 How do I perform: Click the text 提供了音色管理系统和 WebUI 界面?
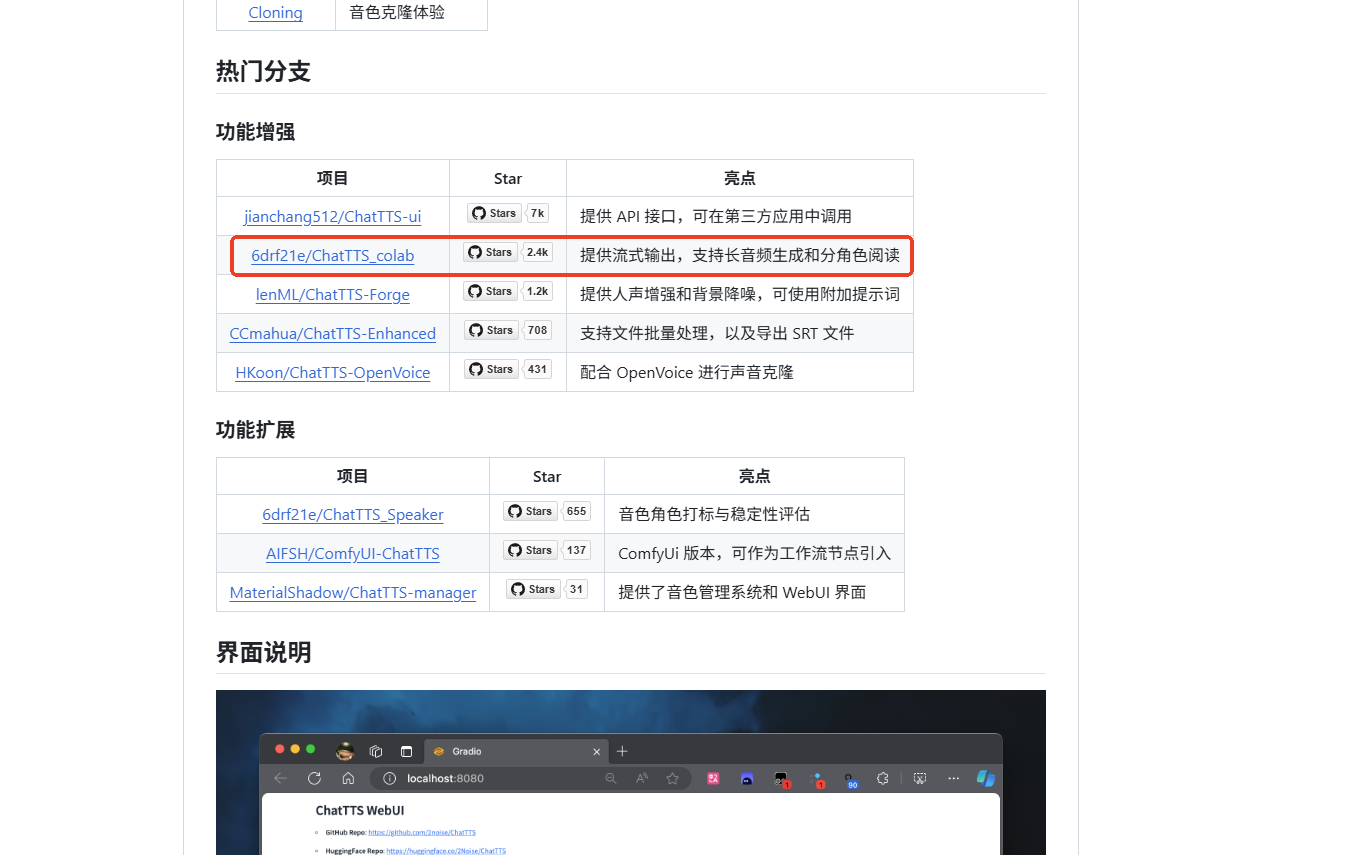pyautogui.click(x=742, y=592)
